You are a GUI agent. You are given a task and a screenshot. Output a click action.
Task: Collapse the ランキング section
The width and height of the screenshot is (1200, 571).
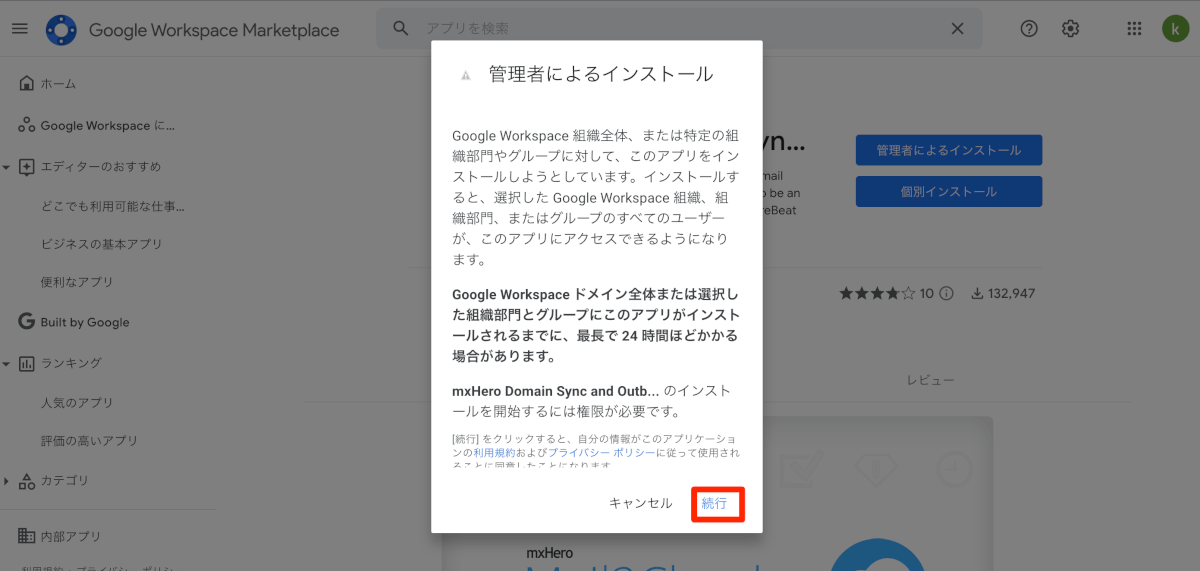(x=6, y=363)
